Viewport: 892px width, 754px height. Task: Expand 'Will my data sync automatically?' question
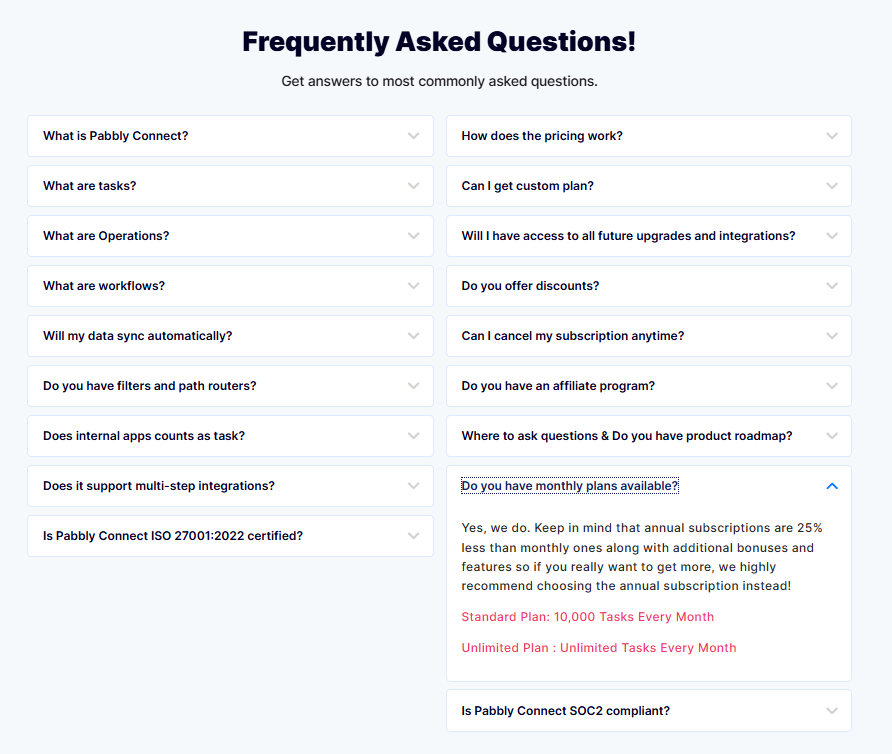coord(138,336)
